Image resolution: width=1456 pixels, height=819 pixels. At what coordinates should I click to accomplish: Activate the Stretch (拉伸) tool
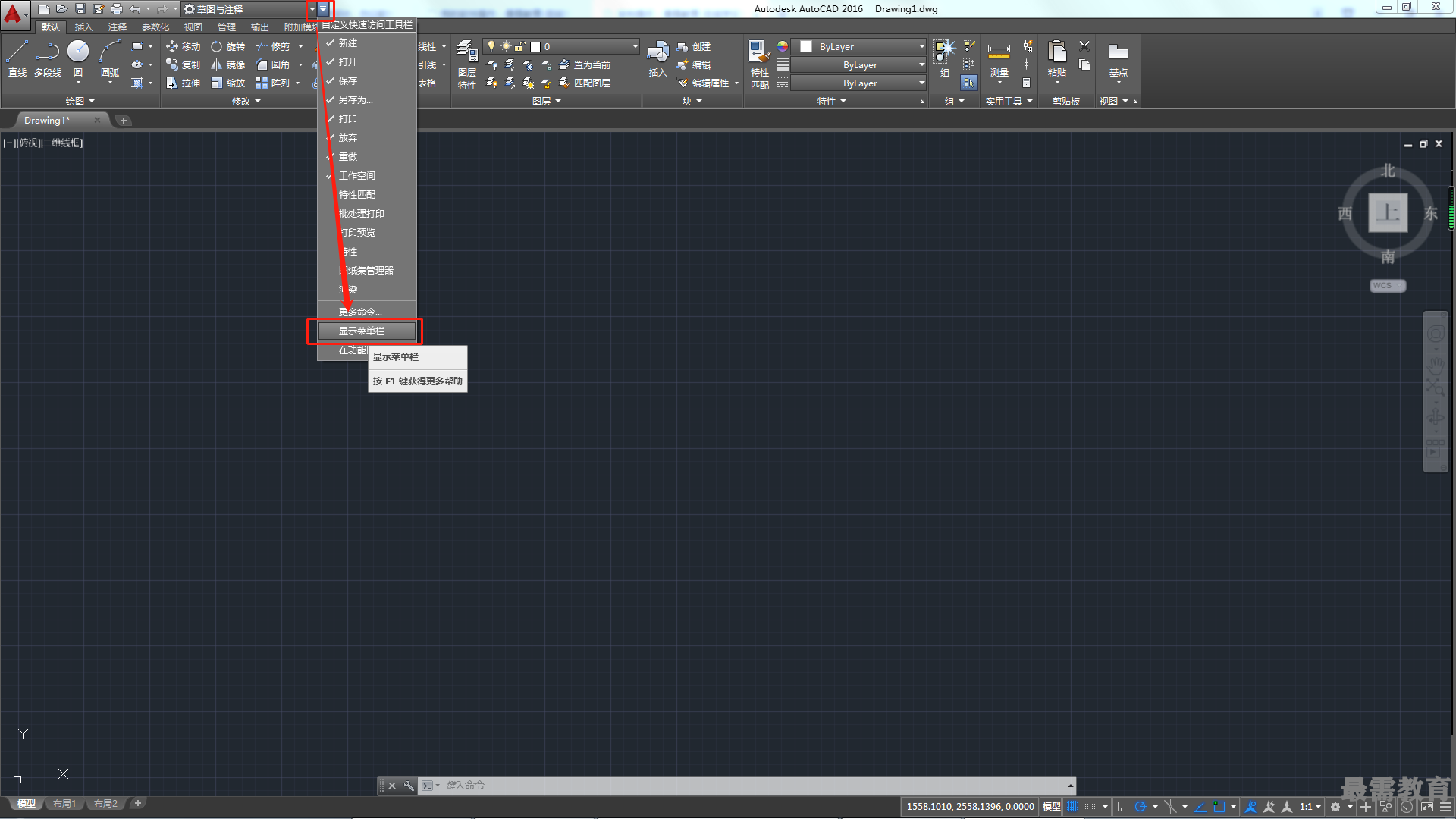click(184, 83)
